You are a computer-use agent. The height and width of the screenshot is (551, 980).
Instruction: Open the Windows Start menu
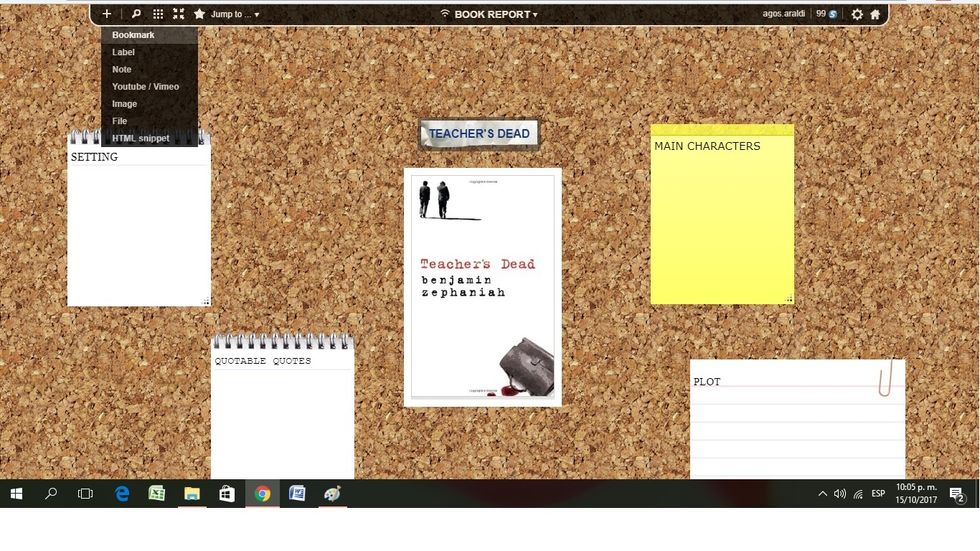(x=17, y=494)
